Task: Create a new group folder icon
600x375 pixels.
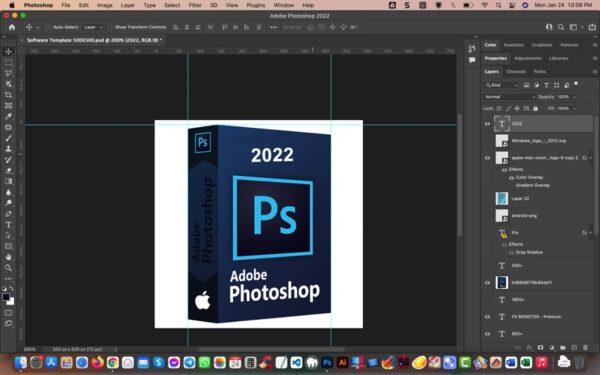Action: coord(563,347)
